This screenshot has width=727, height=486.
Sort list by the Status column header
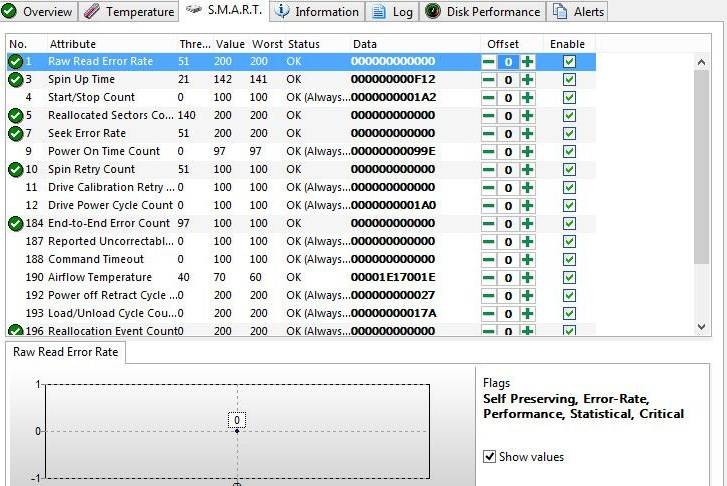point(304,44)
